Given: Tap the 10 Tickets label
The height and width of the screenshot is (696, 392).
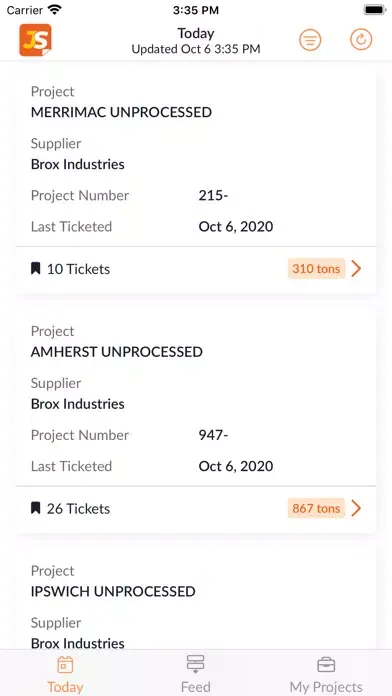Looking at the screenshot, I should [78, 269].
